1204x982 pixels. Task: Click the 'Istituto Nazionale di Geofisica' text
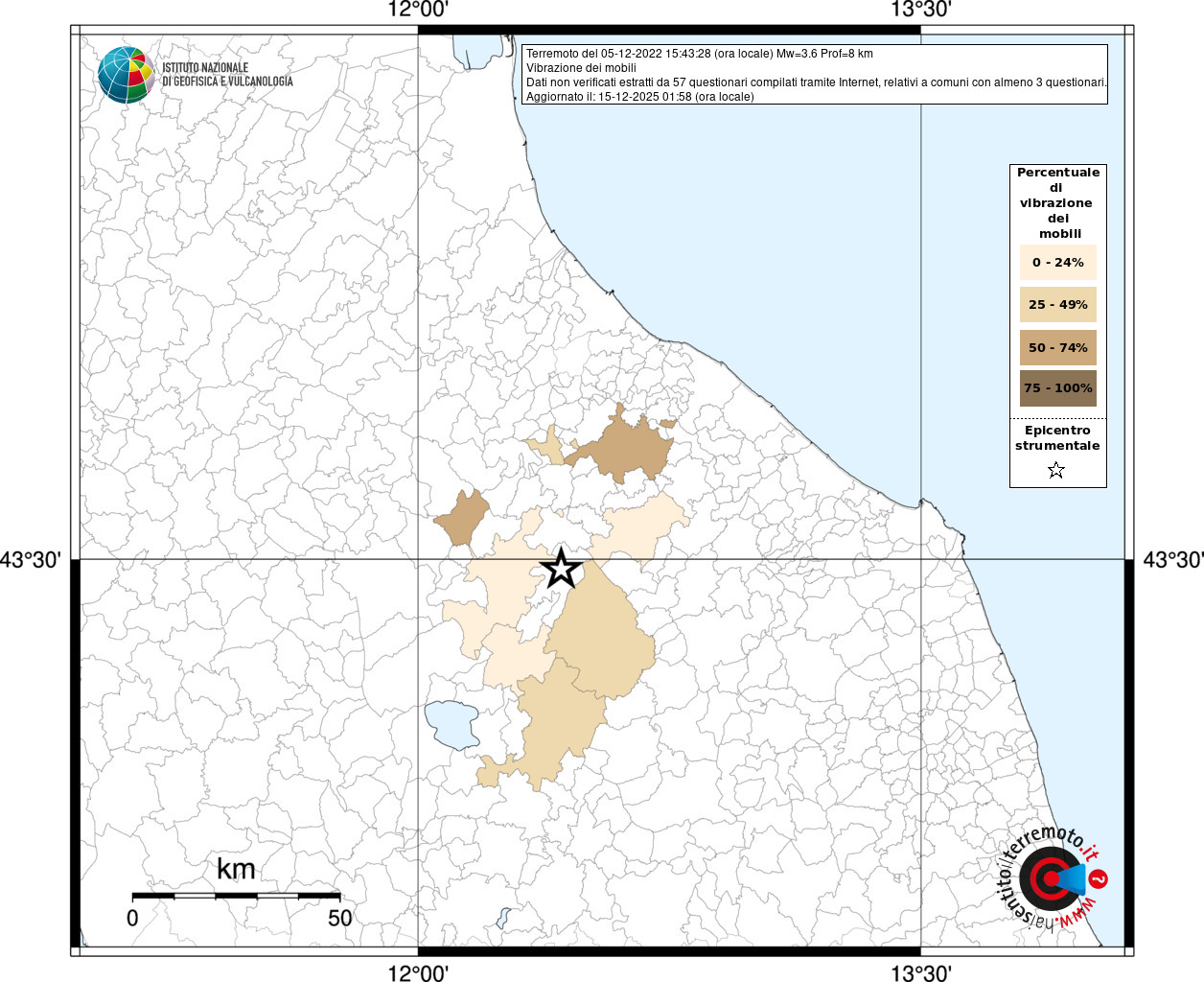click(x=227, y=75)
